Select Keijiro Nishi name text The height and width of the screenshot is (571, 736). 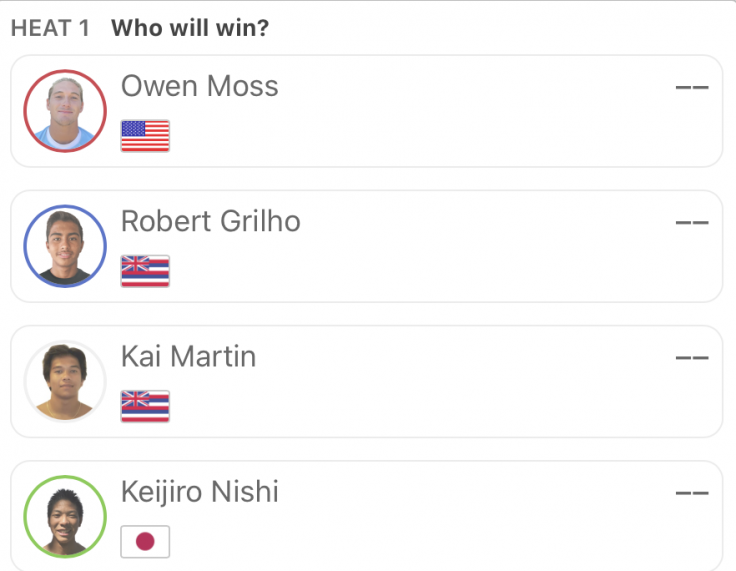point(200,493)
